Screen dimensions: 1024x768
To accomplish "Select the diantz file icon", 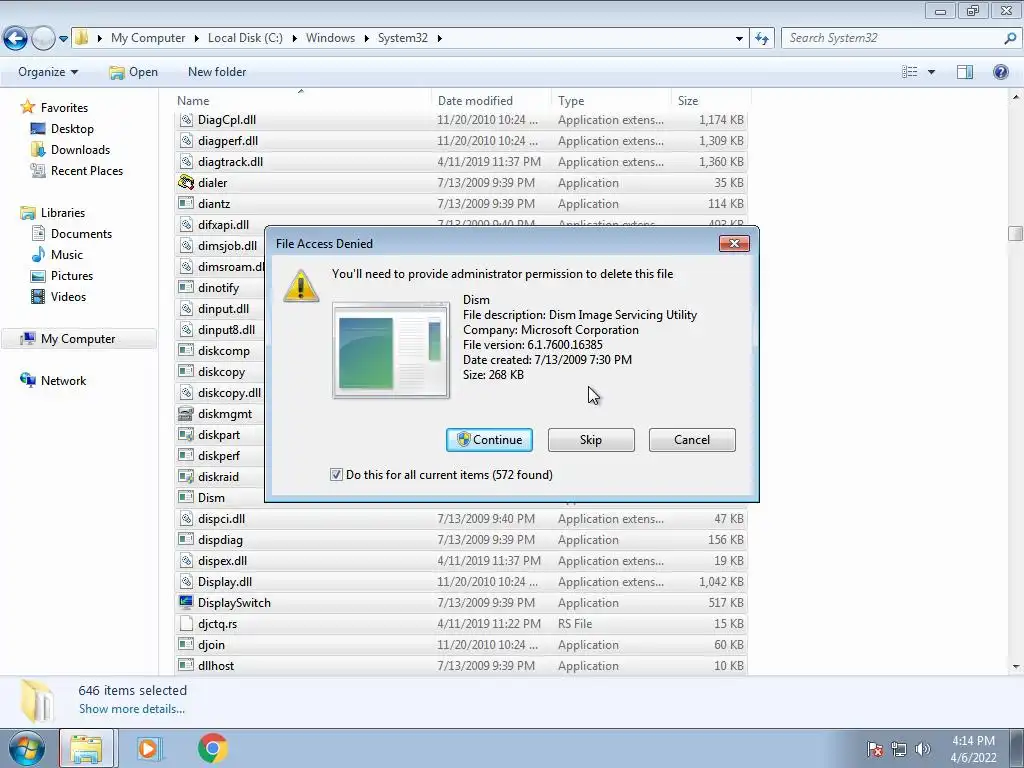I will [186, 203].
